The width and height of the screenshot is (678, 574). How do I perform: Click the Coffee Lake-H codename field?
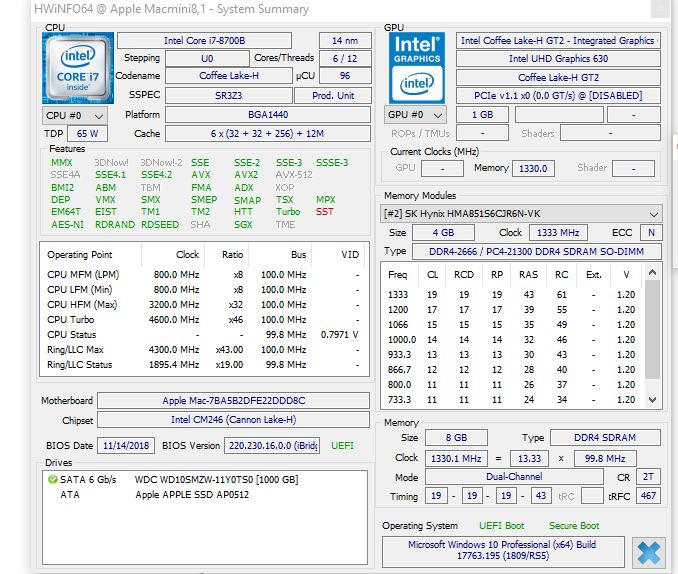229,76
